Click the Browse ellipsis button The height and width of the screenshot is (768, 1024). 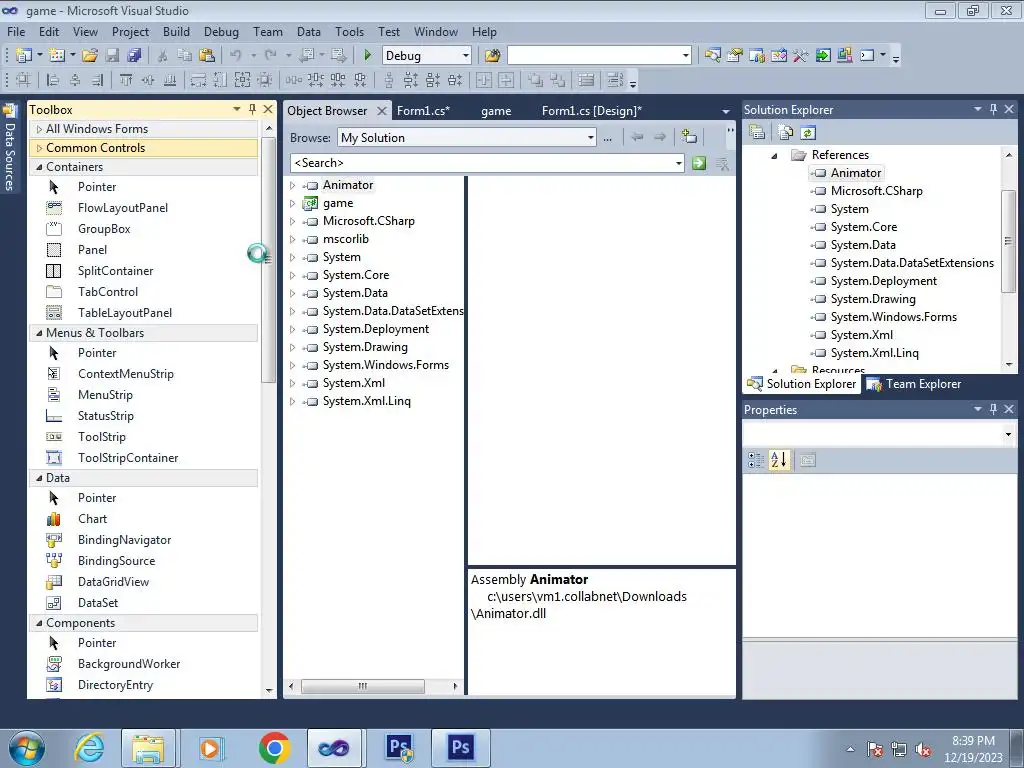[x=607, y=138]
